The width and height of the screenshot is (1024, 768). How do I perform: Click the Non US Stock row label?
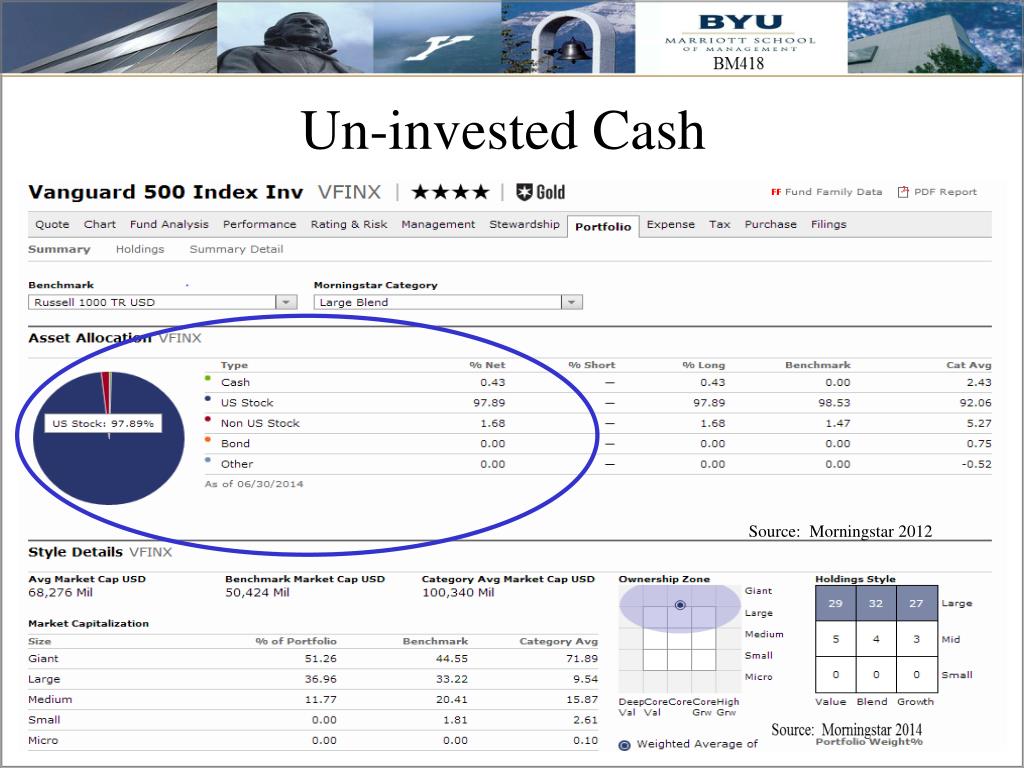[x=260, y=423]
